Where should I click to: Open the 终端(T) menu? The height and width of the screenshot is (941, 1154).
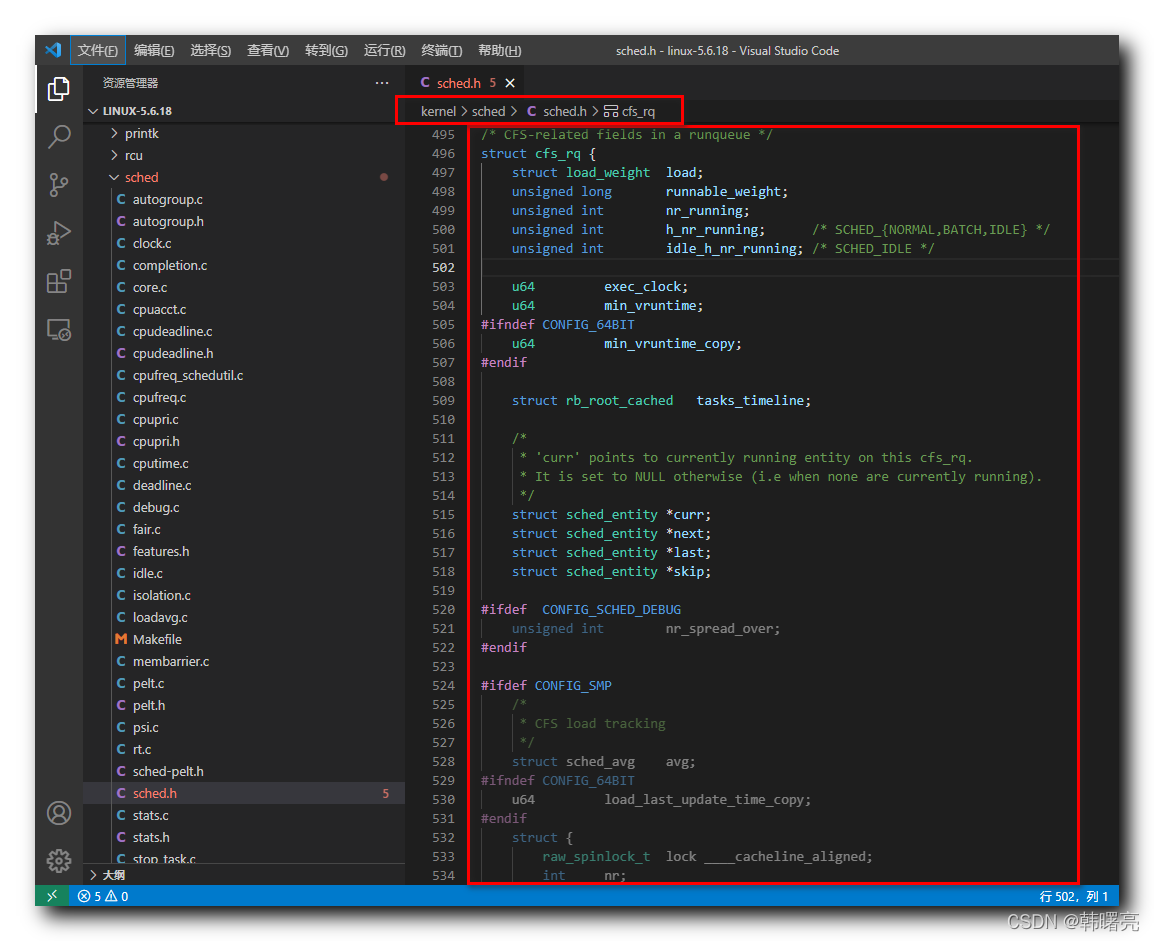442,50
